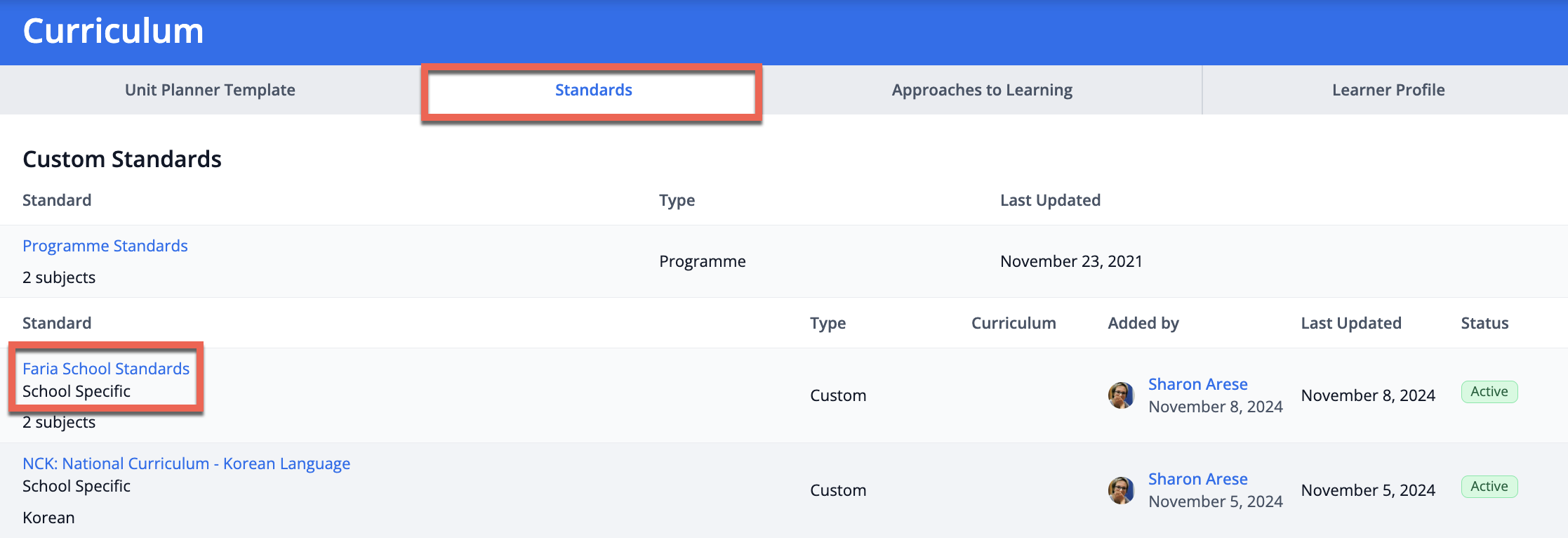This screenshot has width=1568, height=538.
Task: Select the Standards tab
Action: pos(593,90)
